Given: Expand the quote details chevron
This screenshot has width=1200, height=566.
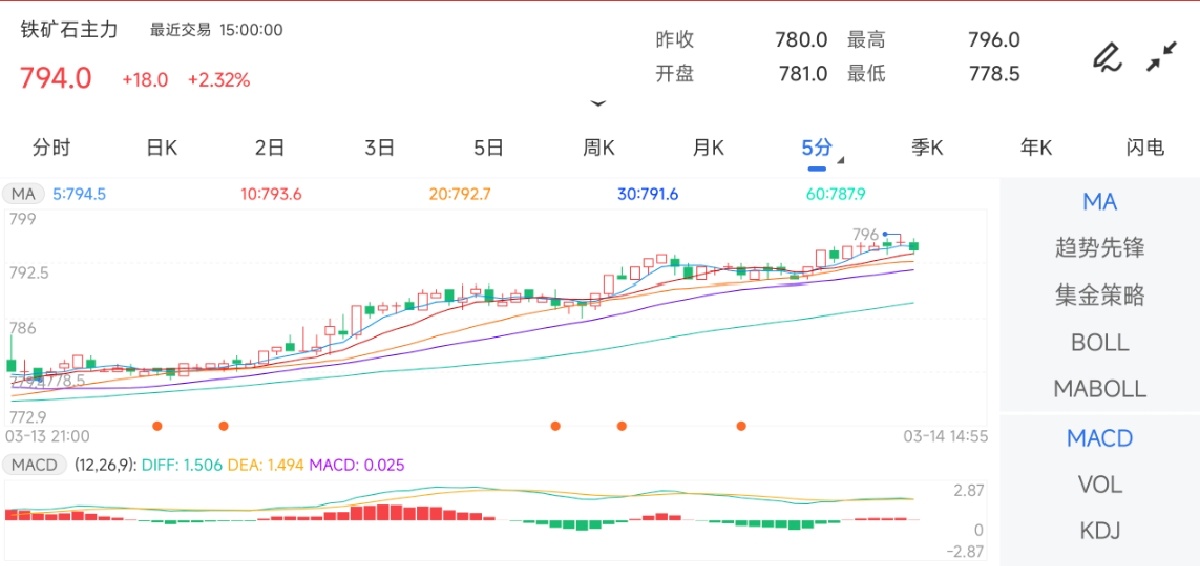Looking at the screenshot, I should (598, 104).
